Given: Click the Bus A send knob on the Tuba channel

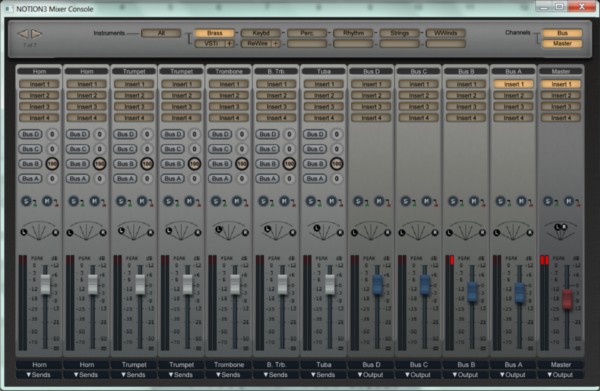Looking at the screenshot, I should [337, 179].
